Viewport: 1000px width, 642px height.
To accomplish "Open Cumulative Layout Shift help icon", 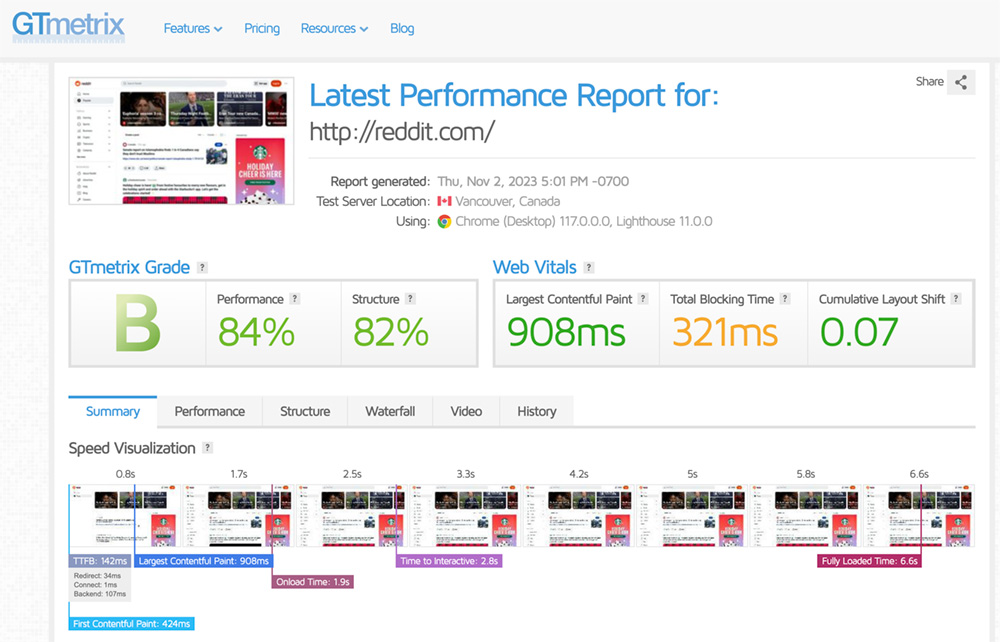I will point(955,298).
